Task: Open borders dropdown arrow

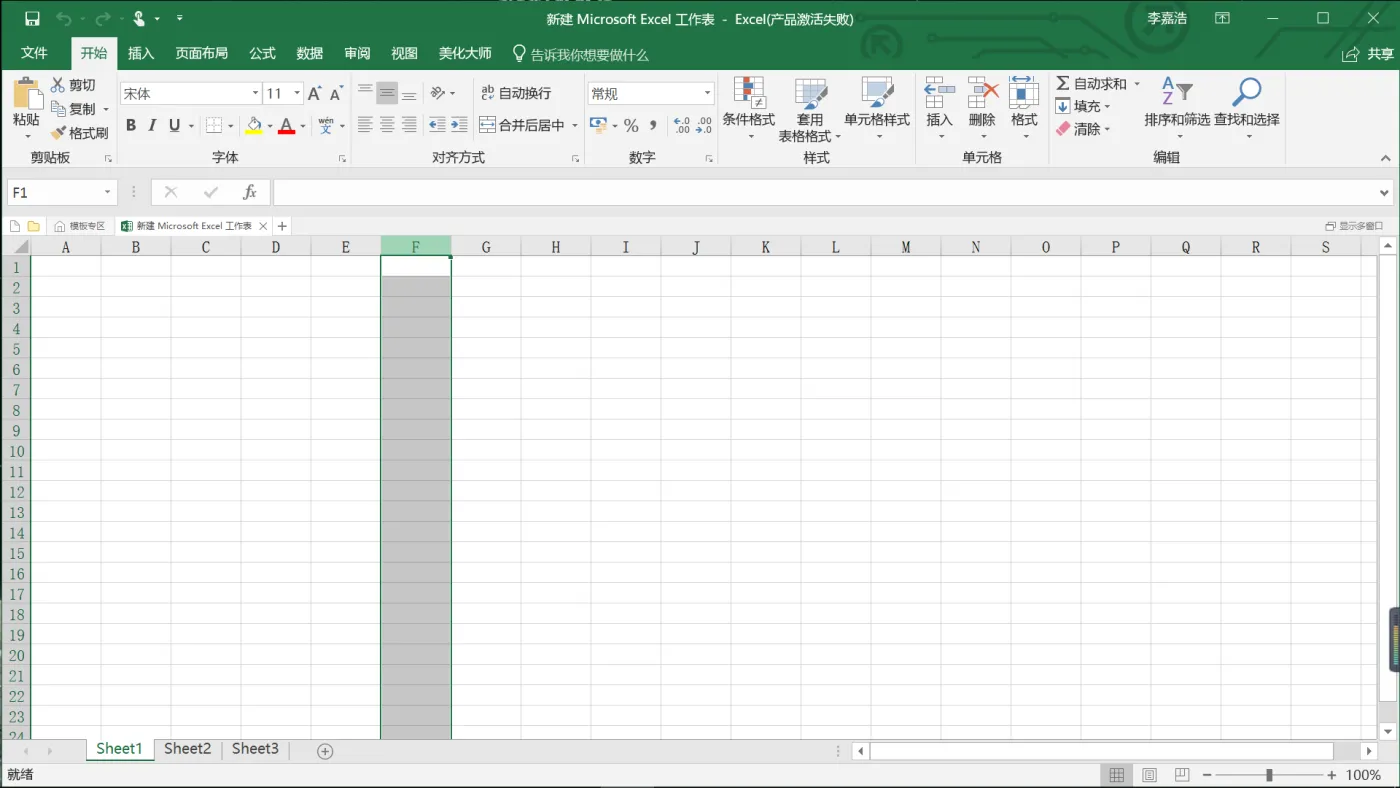Action: click(x=231, y=125)
